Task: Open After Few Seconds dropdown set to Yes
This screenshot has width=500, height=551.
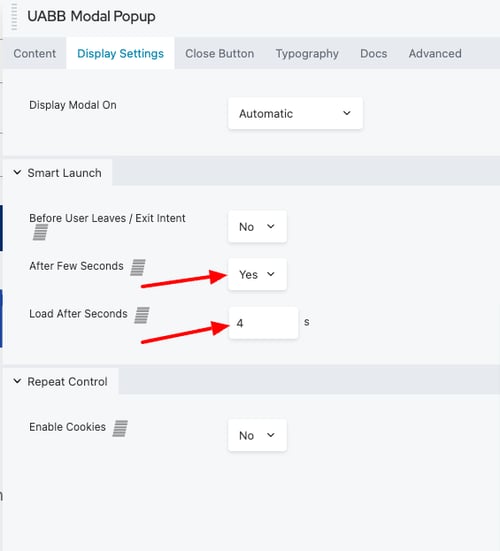Action: tap(258, 274)
